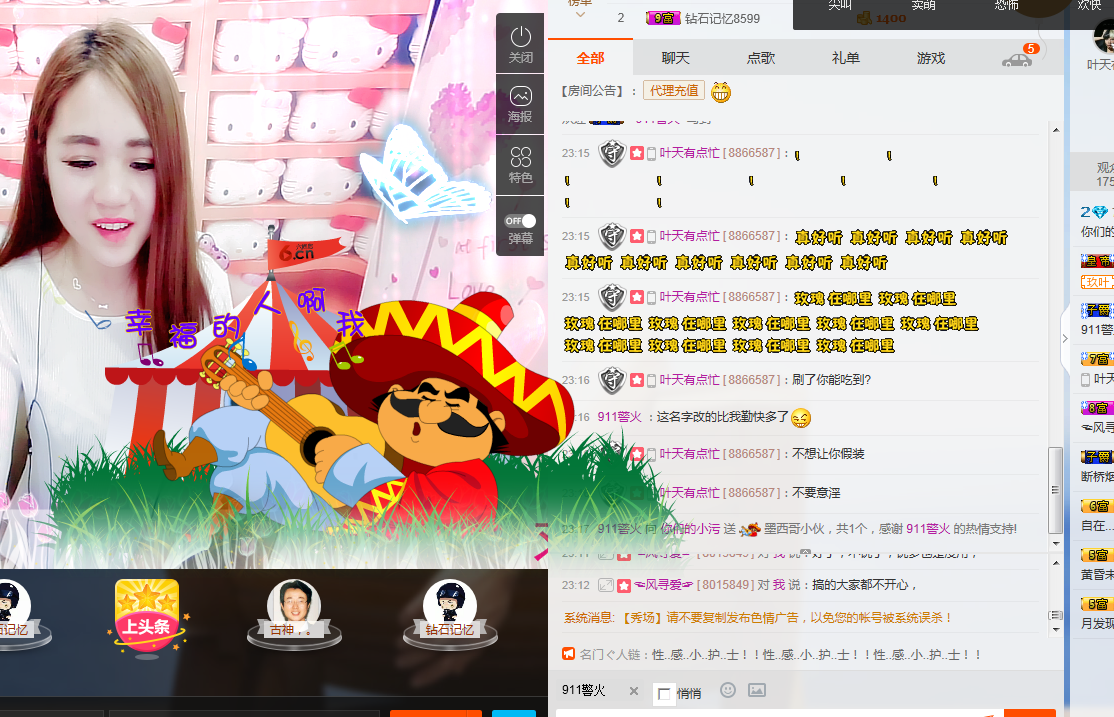The image size is (1114, 717).
Task: Click the expand icon in the 23:12 private message
Action: (x=605, y=586)
